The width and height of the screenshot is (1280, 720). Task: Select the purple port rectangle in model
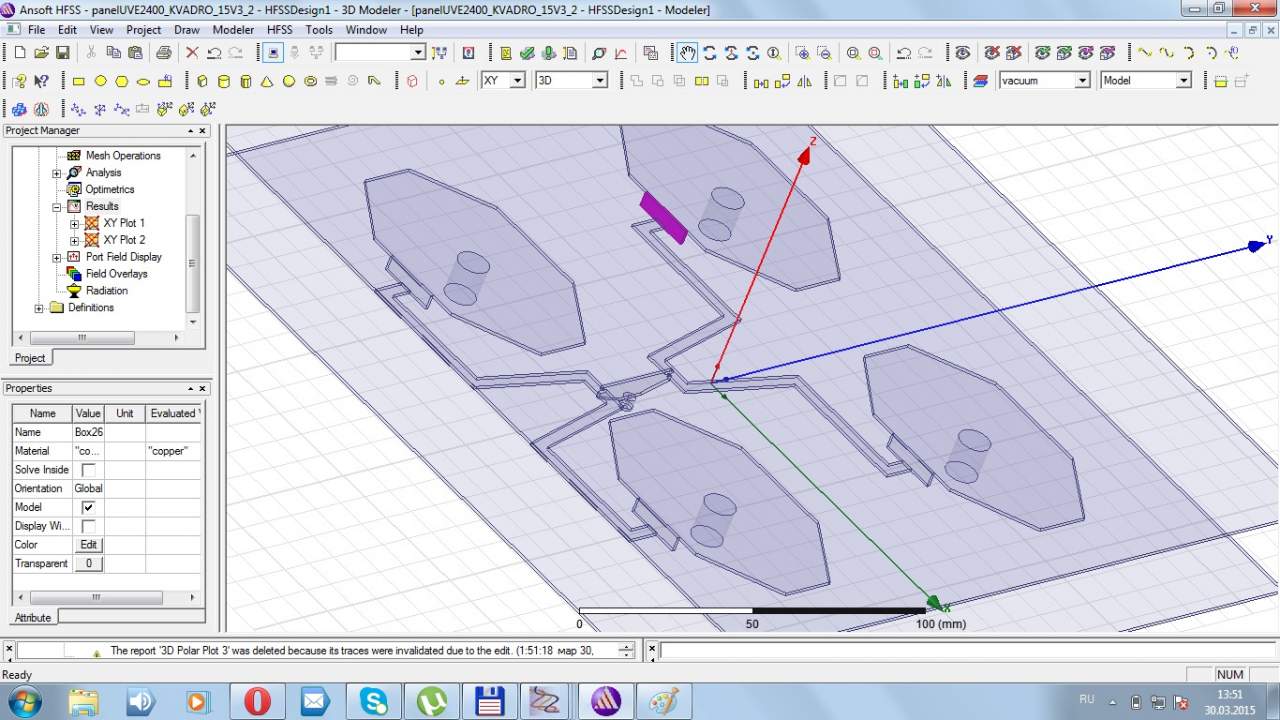point(663,217)
